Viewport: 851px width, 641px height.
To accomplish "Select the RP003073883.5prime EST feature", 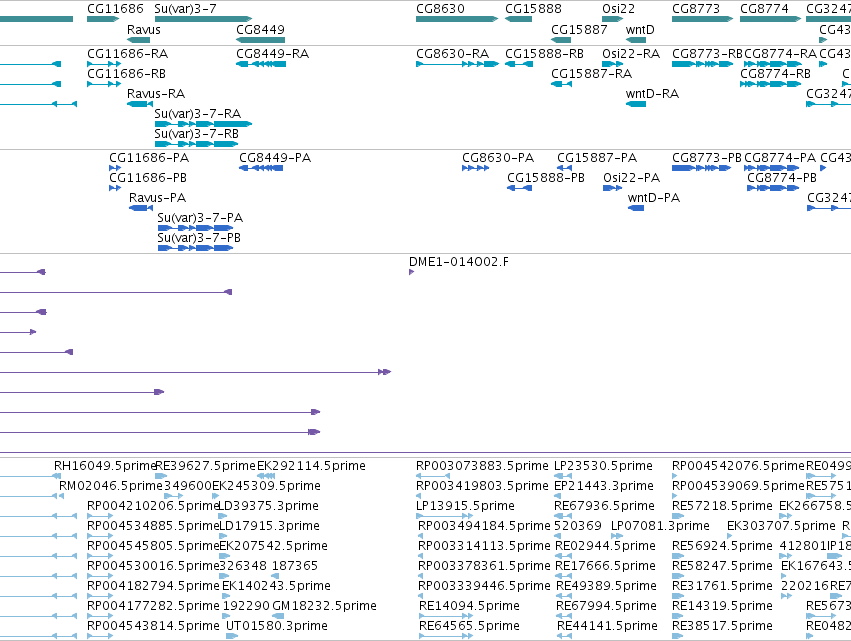I will tap(433, 476).
